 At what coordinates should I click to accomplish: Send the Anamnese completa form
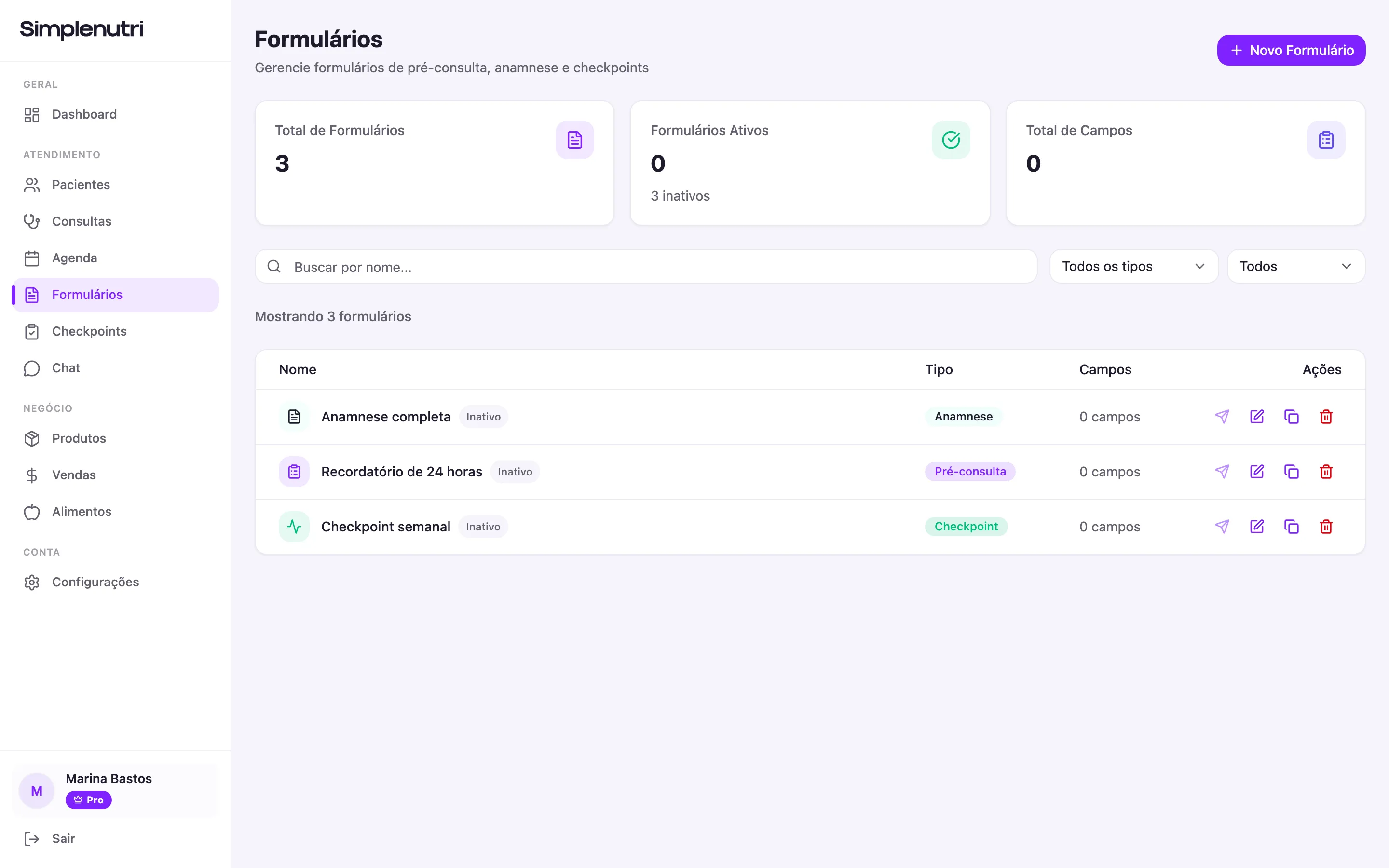1222,417
